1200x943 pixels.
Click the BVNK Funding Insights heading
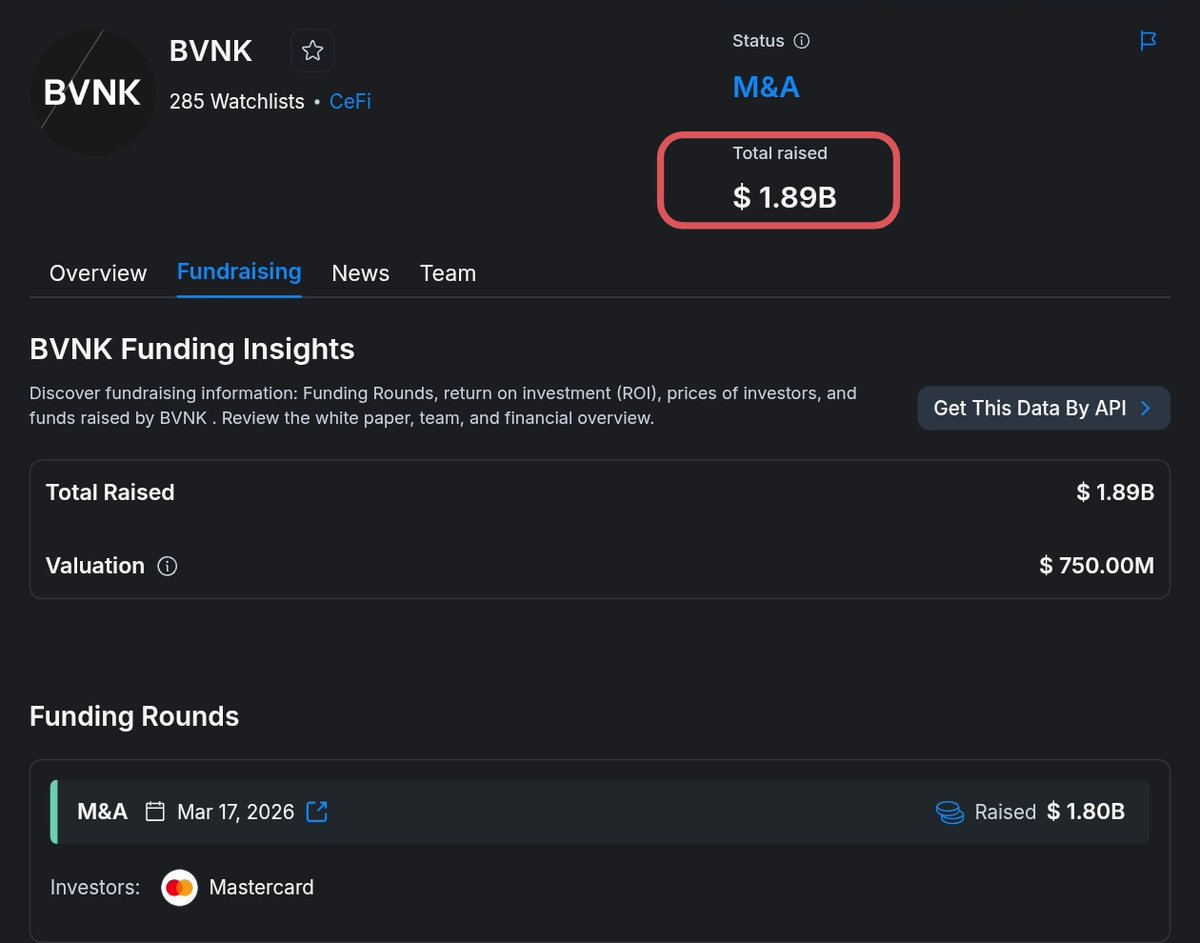point(192,349)
